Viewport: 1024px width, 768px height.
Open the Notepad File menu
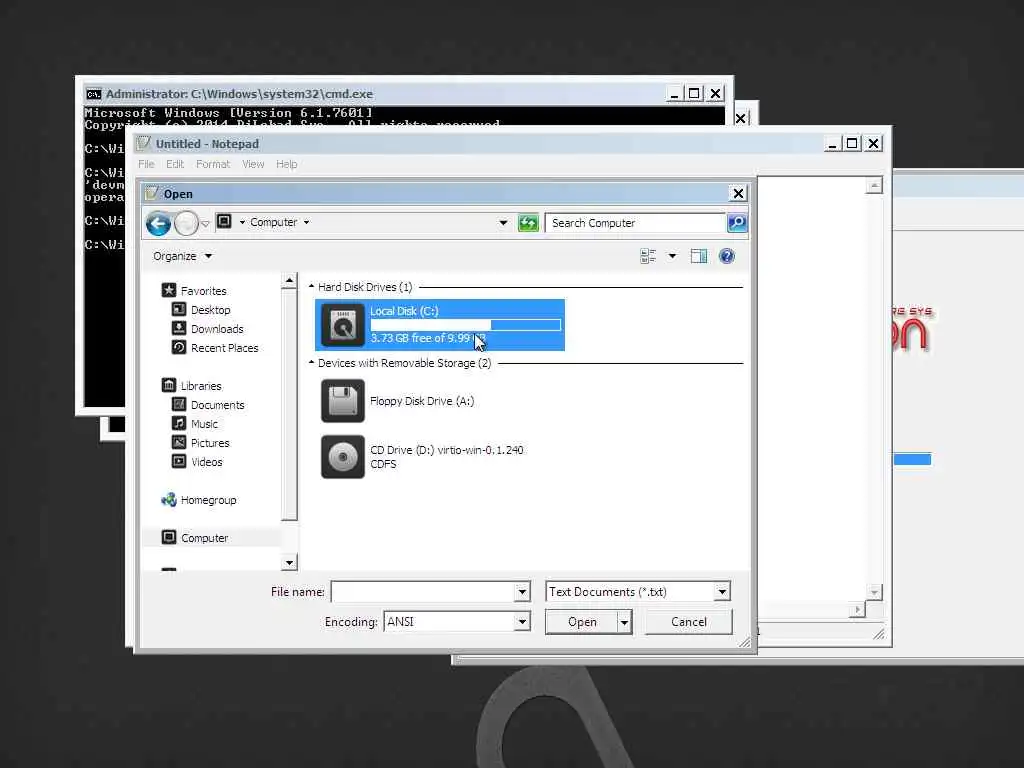tap(146, 164)
